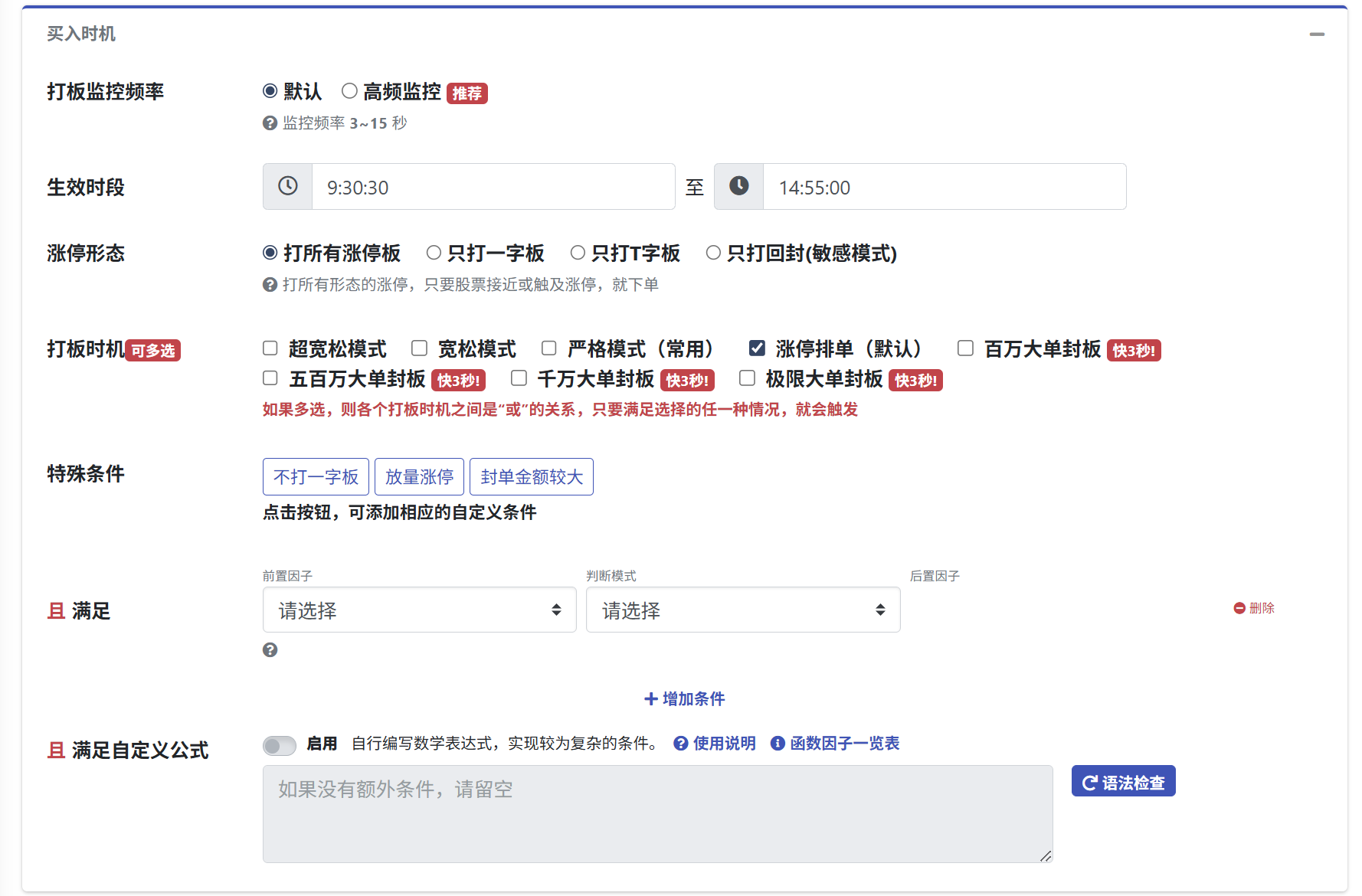Click the question mark icon below 前置因子 dropdown
Image resolution: width=1362 pixels, height=896 pixels.
[270, 650]
